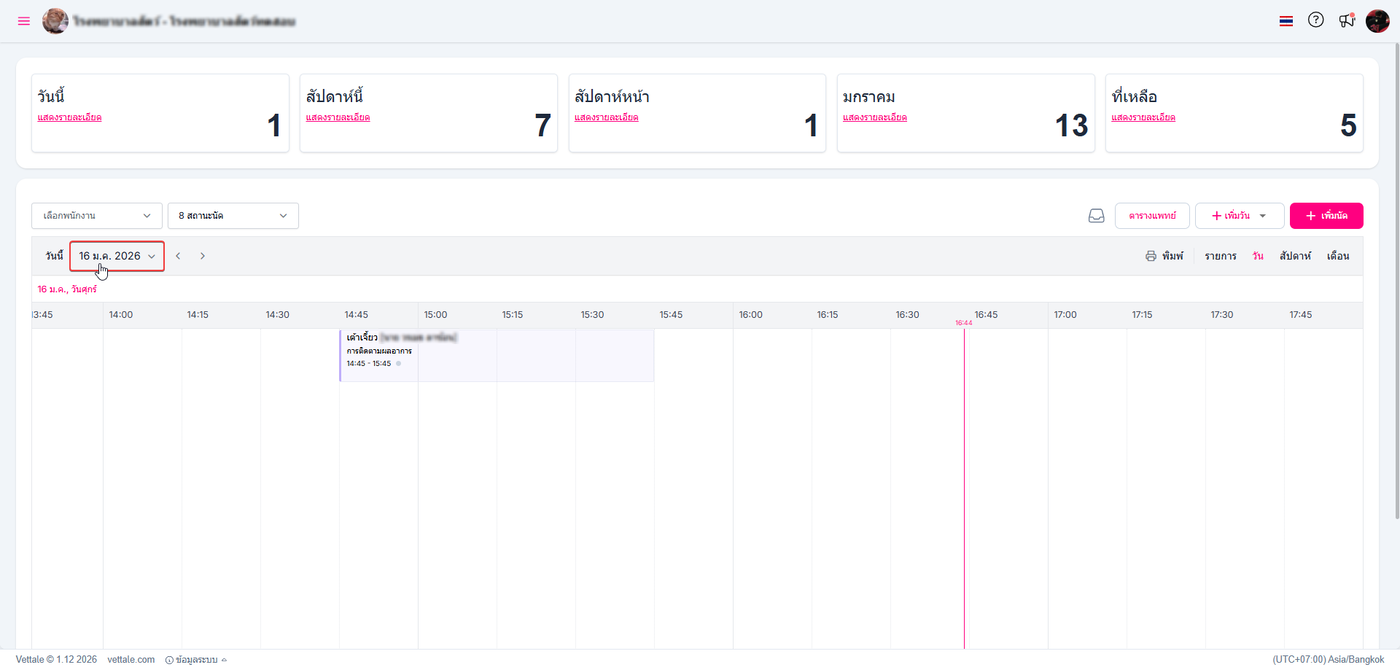This screenshot has height=670, width=1400.
Task: Expand the 8 สถานะนัด dropdown
Action: click(x=233, y=216)
